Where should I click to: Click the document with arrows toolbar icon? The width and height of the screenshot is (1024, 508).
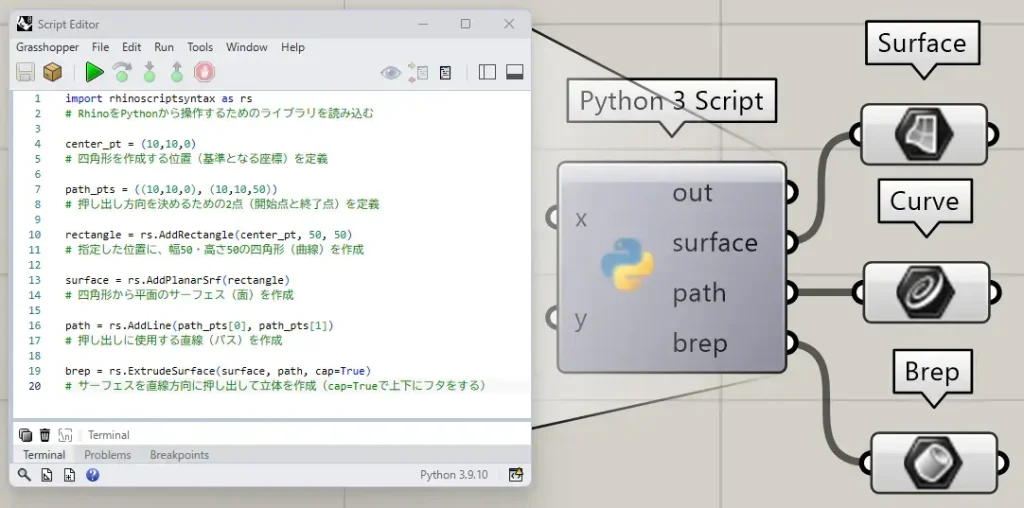click(x=418, y=72)
